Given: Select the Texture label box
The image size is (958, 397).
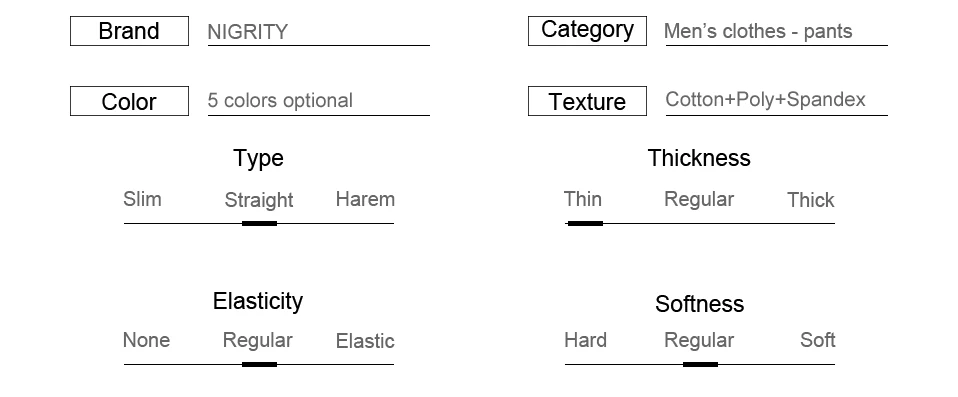Looking at the screenshot, I should pyautogui.click(x=587, y=101).
